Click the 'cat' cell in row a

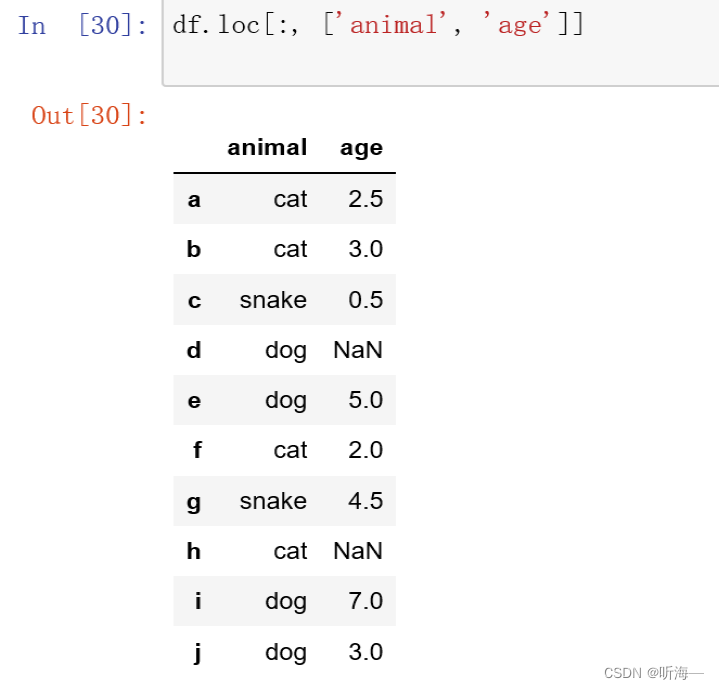(x=290, y=199)
